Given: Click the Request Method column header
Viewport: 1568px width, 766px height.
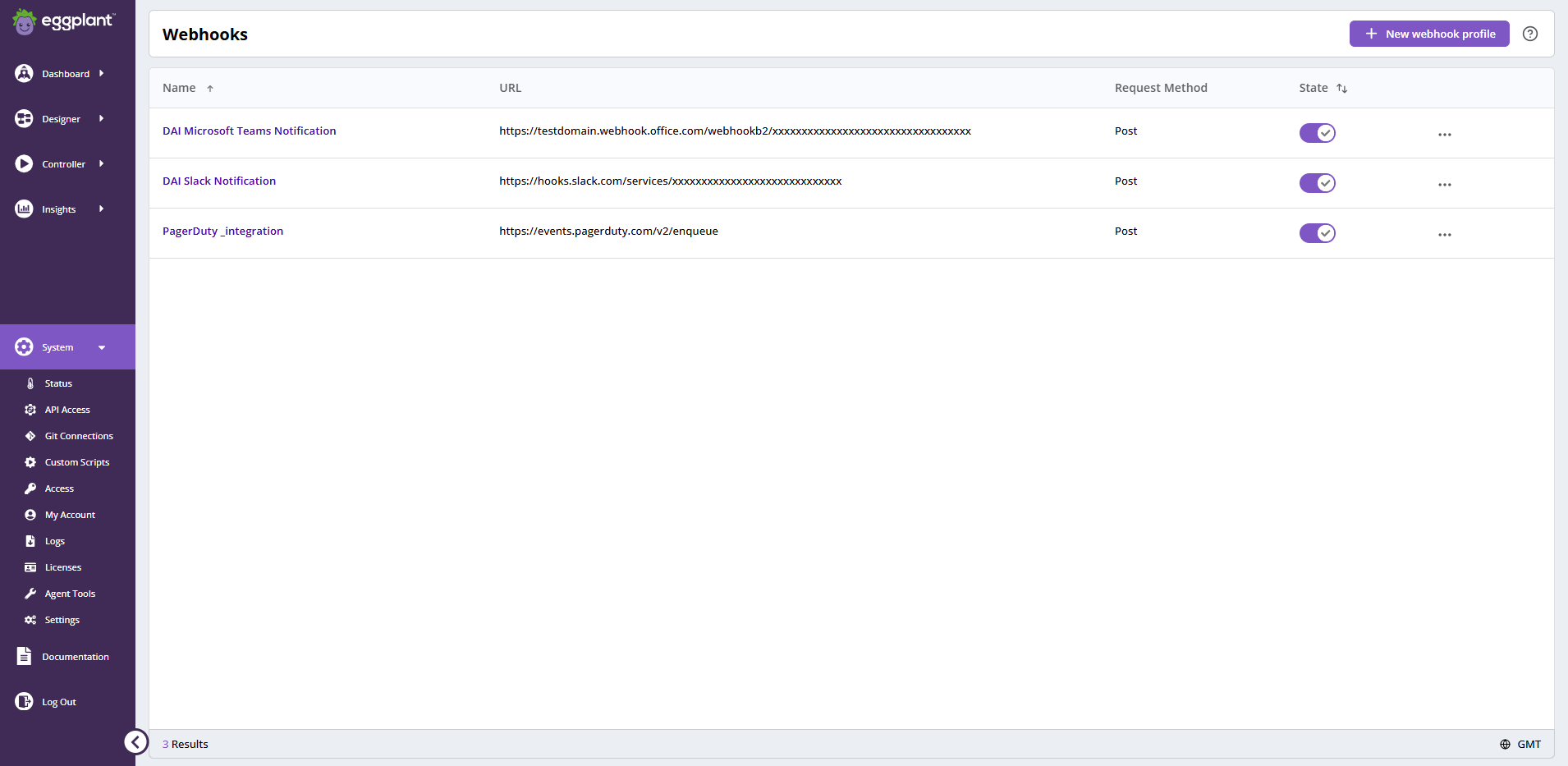Looking at the screenshot, I should 1161,88.
